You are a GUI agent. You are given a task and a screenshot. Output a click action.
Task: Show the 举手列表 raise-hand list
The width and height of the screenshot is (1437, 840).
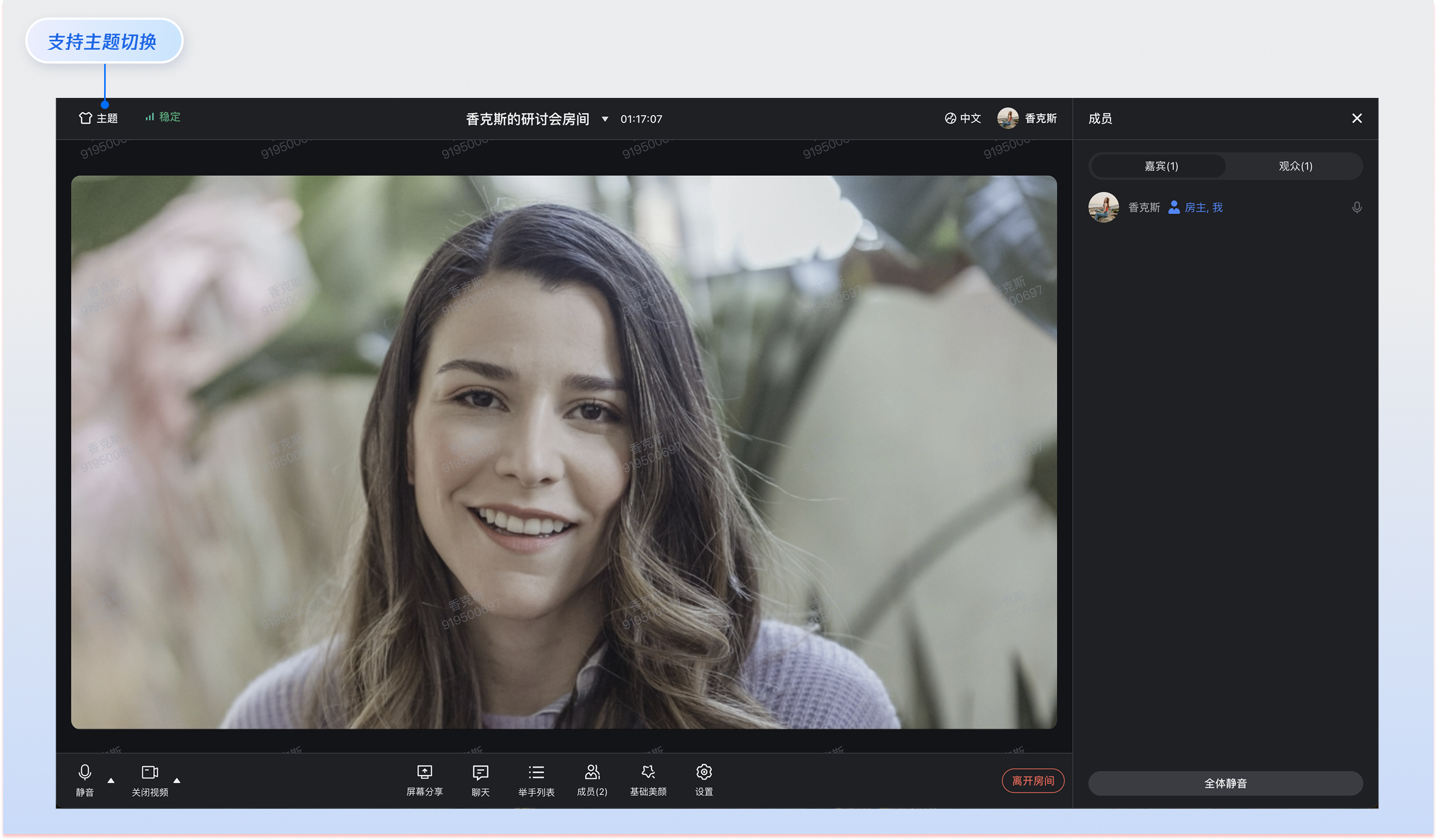(x=536, y=779)
